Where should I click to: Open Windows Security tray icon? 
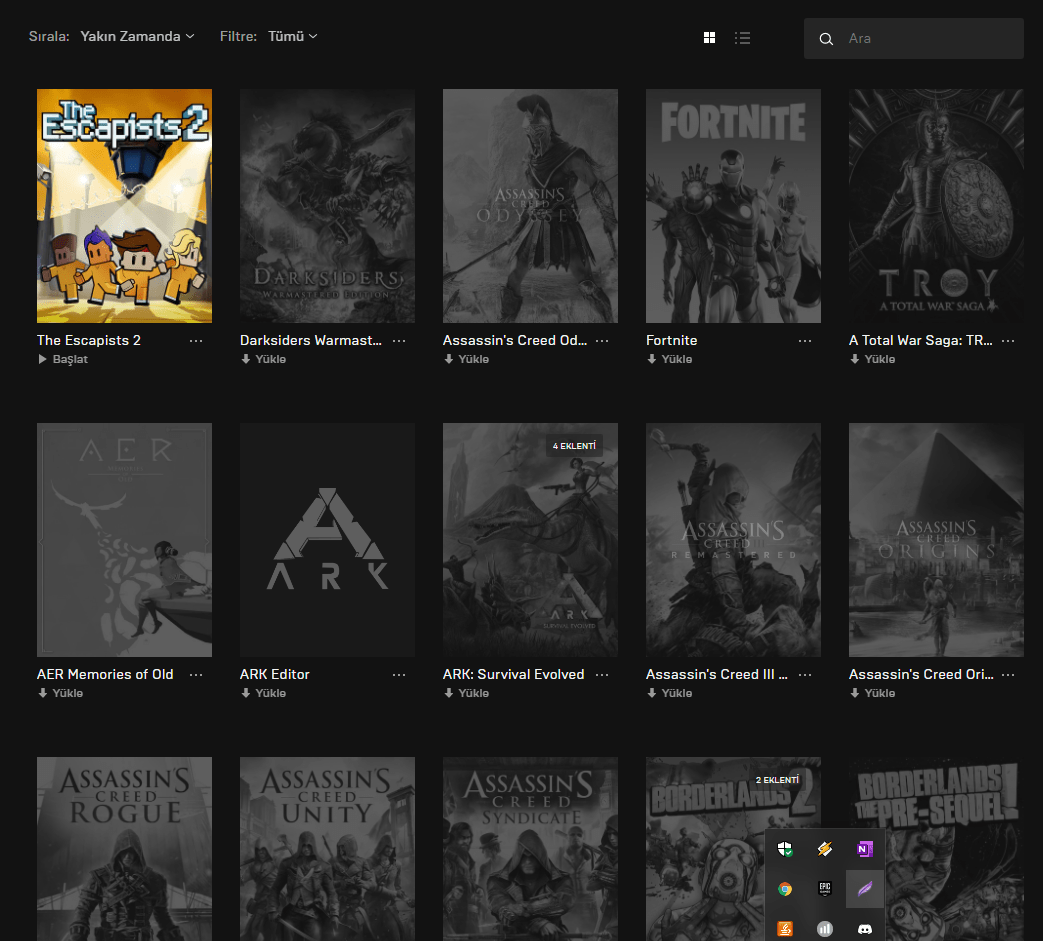(x=785, y=849)
